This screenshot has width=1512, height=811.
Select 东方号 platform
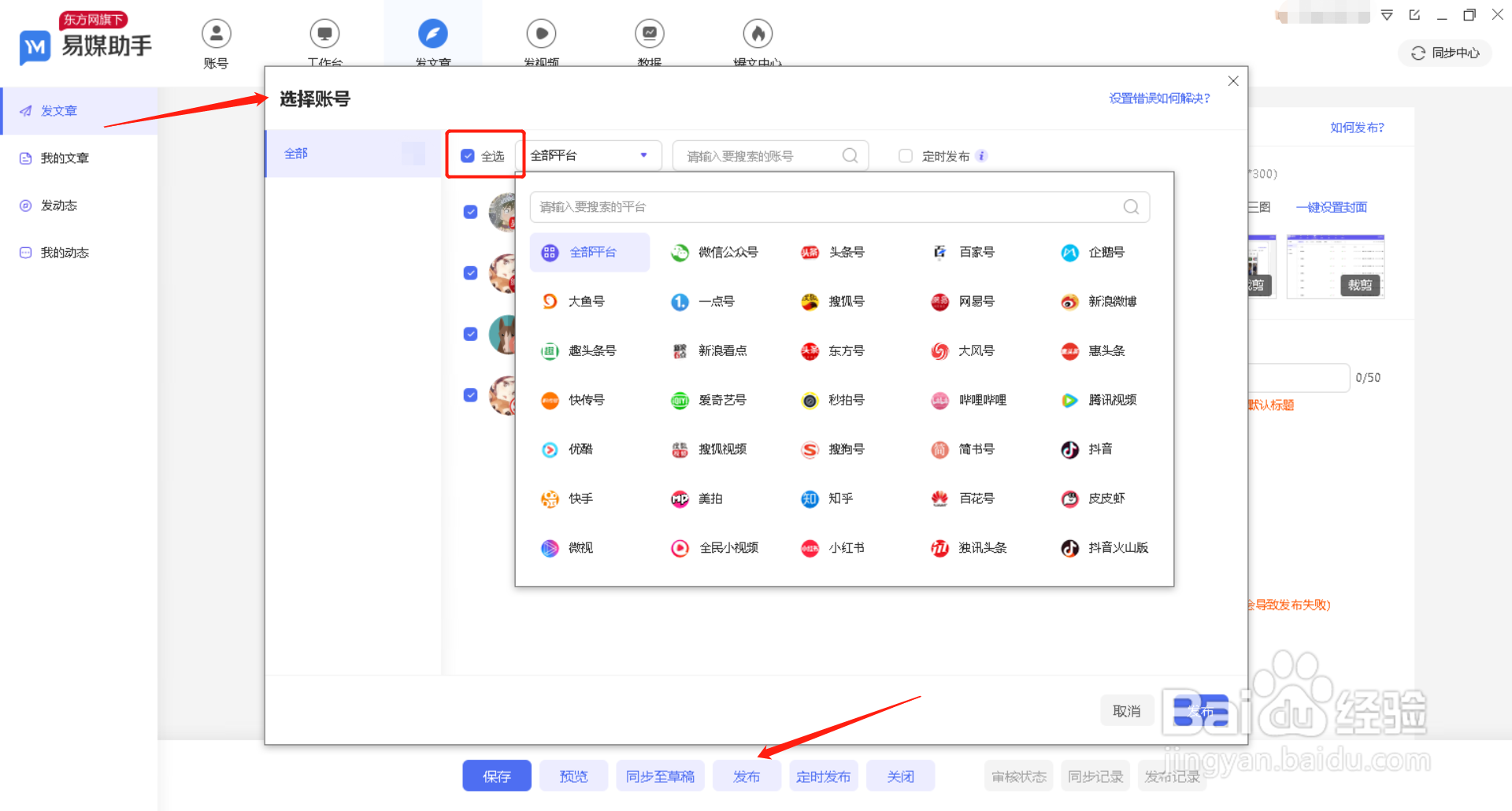pyautogui.click(x=832, y=351)
